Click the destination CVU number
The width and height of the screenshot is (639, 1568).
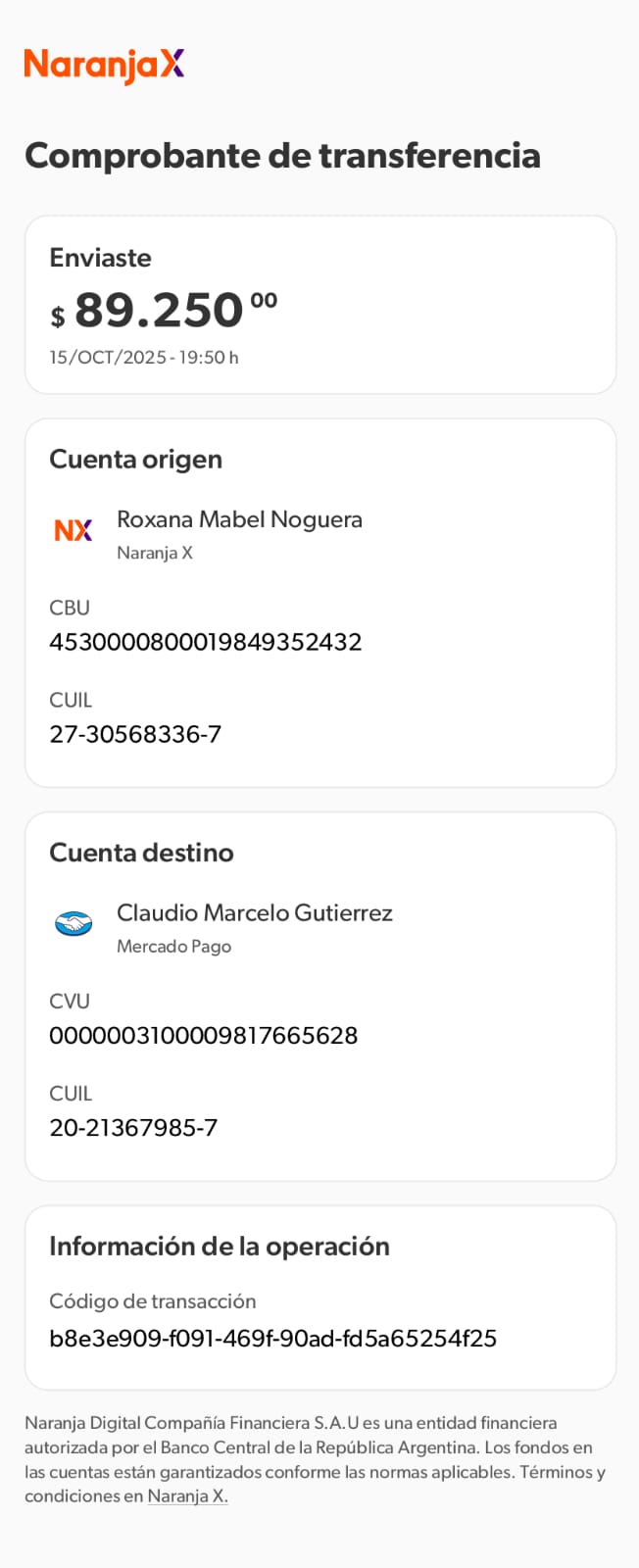[x=204, y=1036]
